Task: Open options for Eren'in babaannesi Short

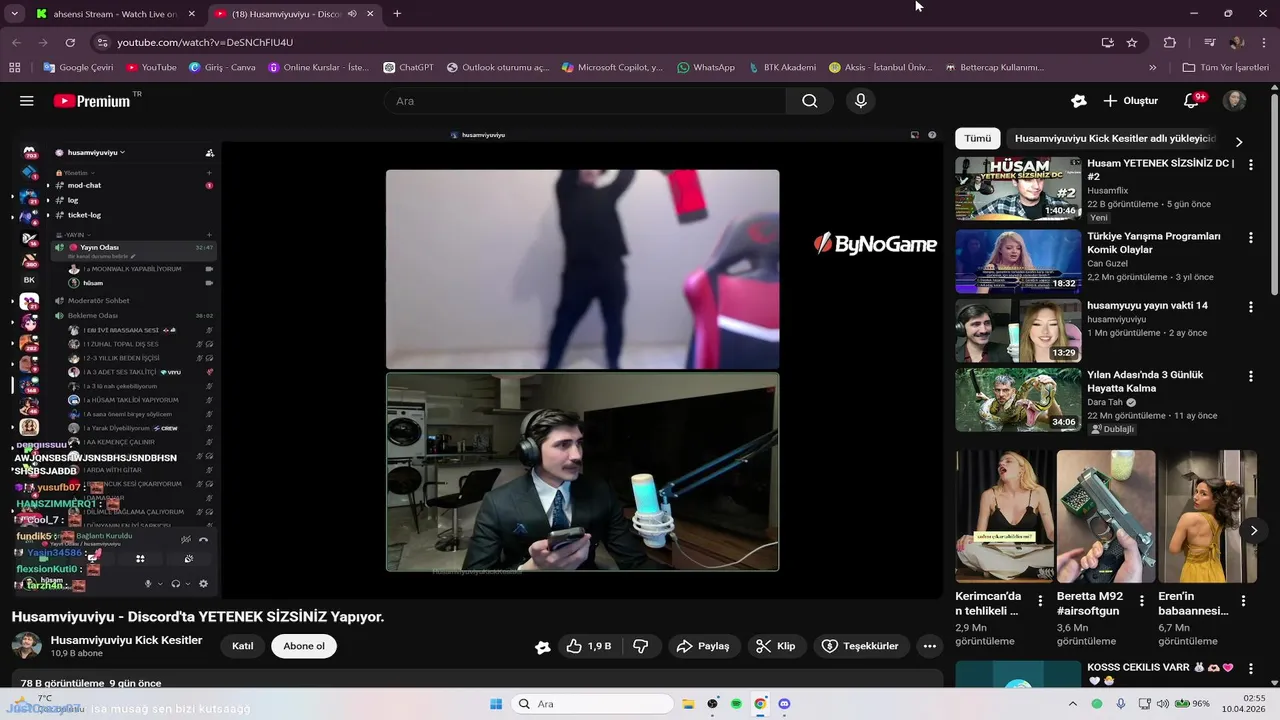Action: pyautogui.click(x=1244, y=602)
